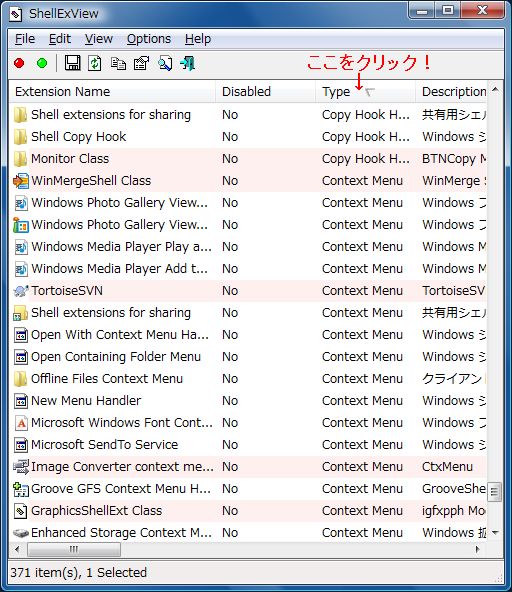This screenshot has height=592, width=512.
Task: Click the red Disable Selected Items button
Action: point(19,63)
